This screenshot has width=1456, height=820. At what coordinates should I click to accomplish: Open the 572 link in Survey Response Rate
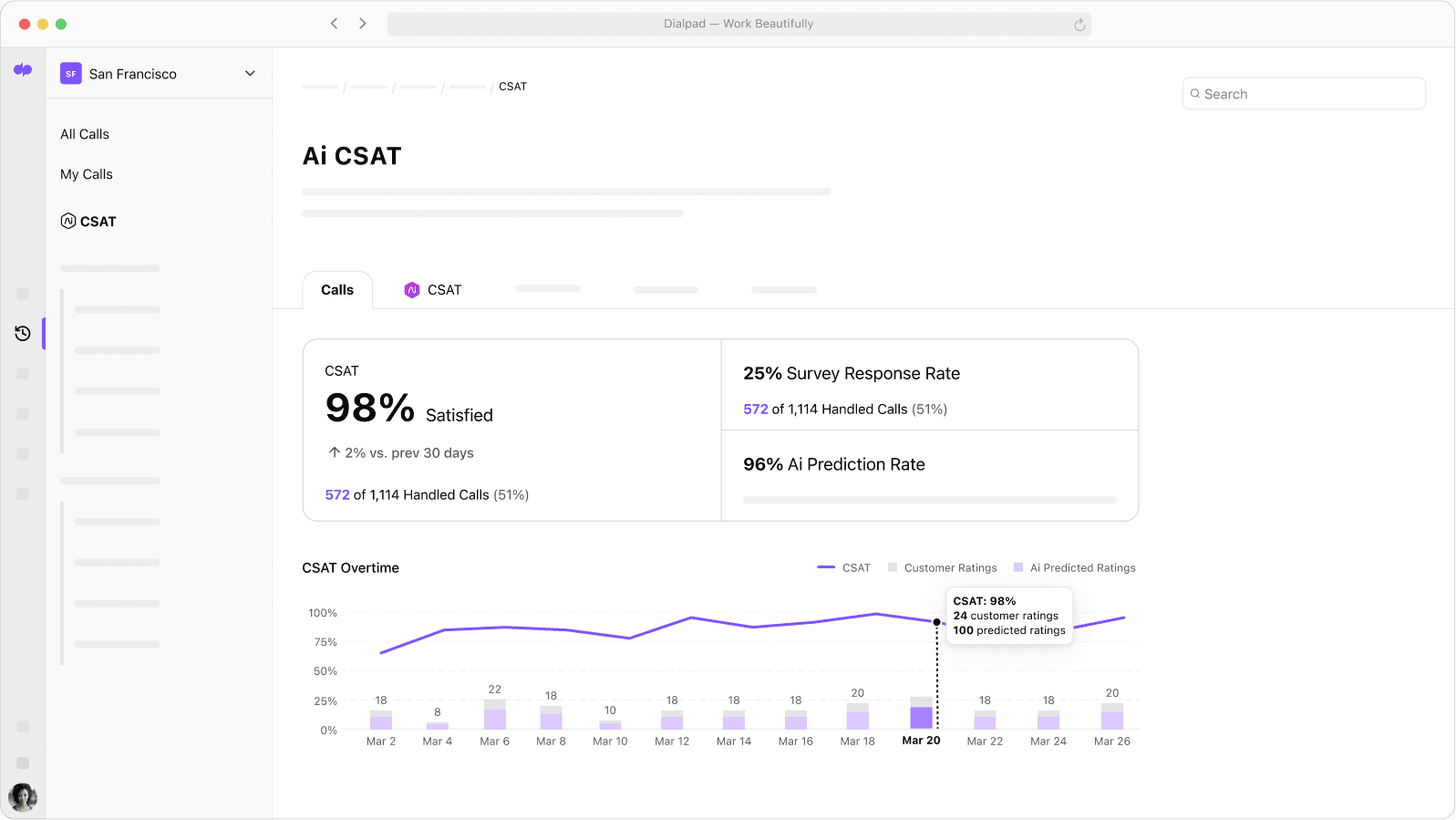(756, 410)
